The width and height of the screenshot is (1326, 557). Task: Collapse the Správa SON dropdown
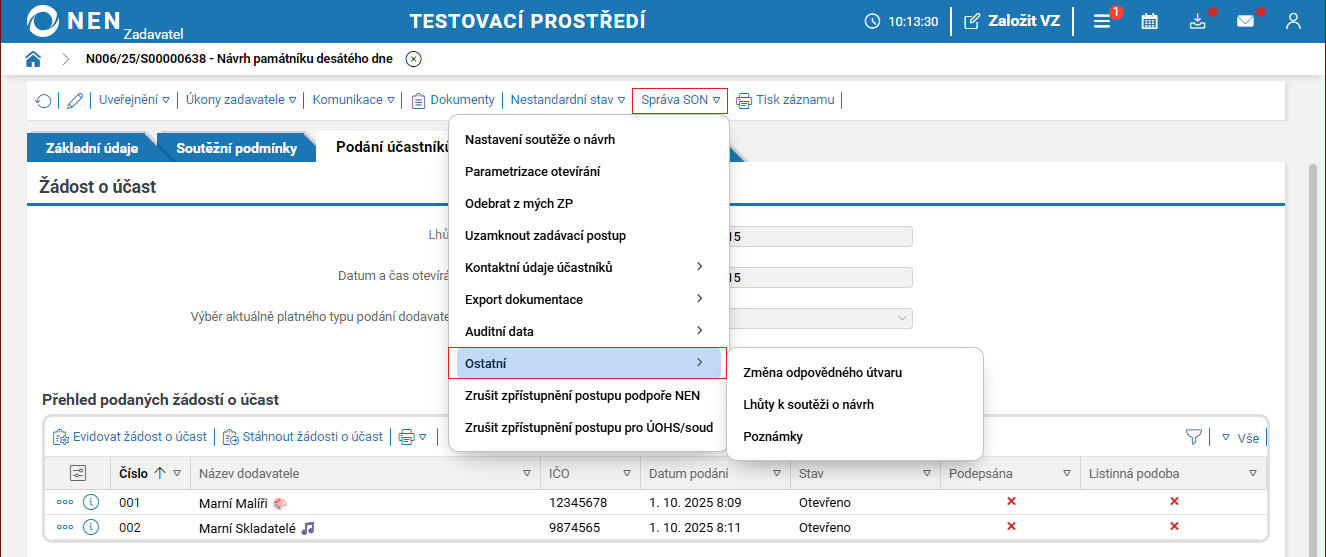(x=680, y=100)
